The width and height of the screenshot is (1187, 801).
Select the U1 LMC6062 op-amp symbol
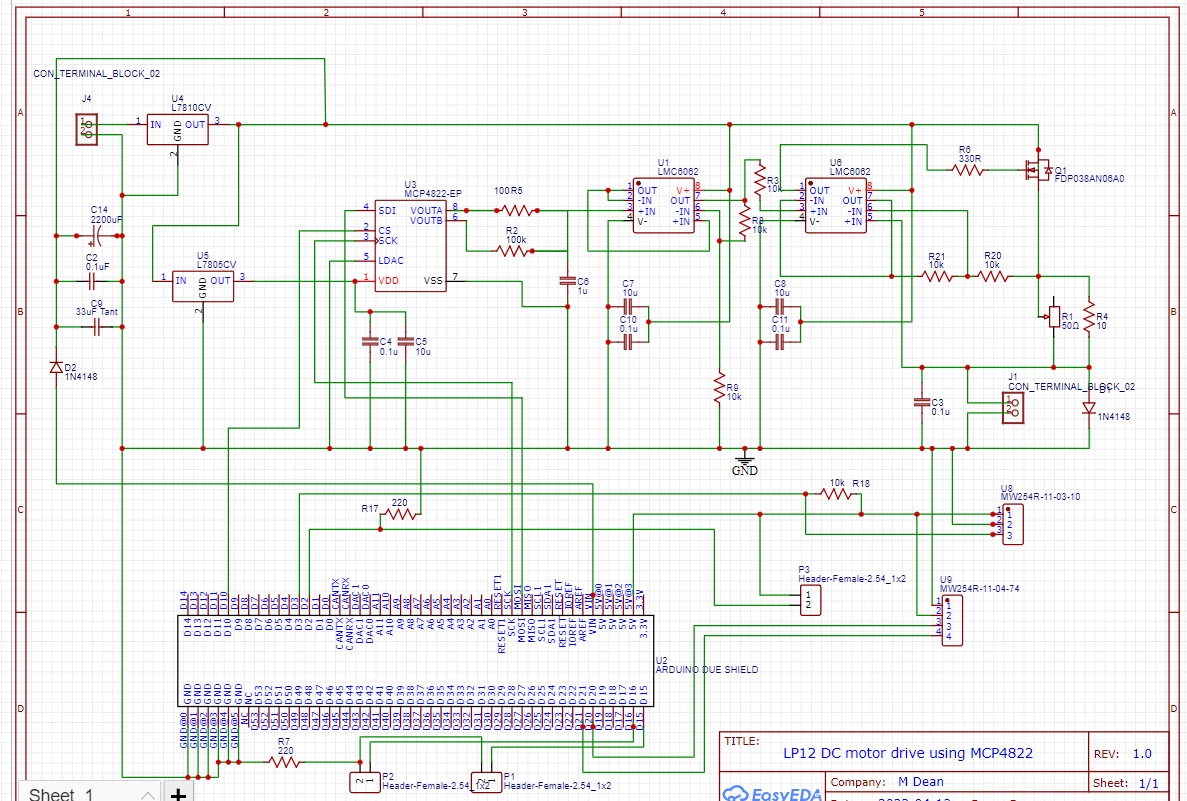tap(664, 205)
